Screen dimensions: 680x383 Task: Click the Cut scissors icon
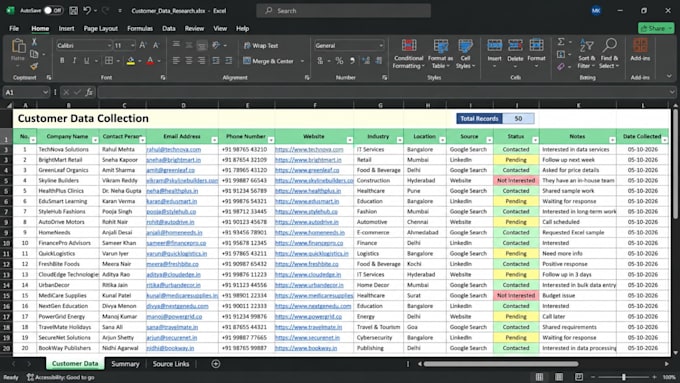pyautogui.click(x=34, y=42)
